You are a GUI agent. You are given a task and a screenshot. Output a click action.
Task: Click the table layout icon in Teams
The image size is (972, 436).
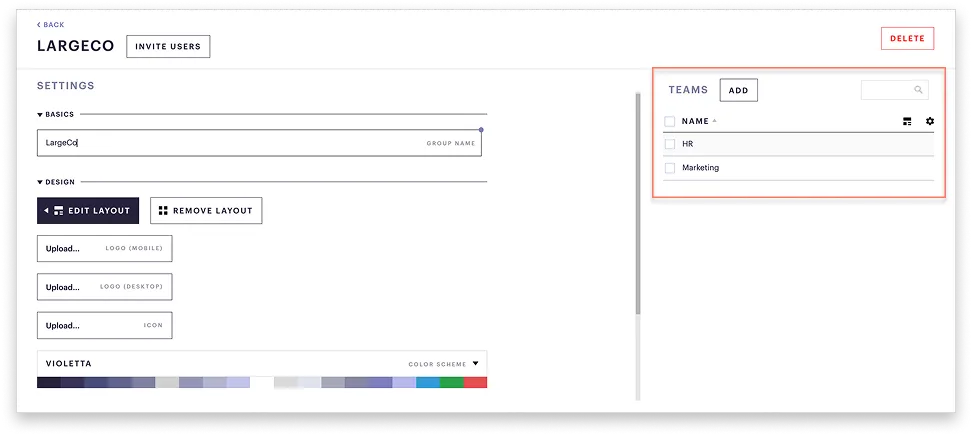[907, 122]
